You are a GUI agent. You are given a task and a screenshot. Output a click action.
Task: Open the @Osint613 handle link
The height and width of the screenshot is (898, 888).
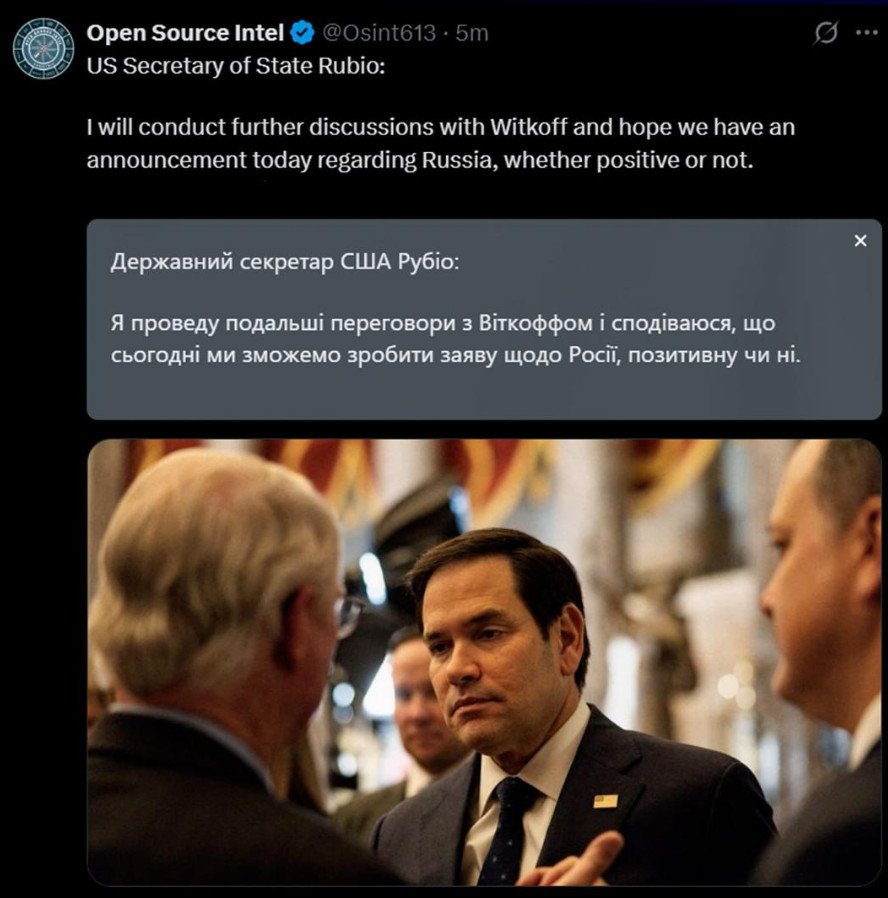[x=378, y=33]
